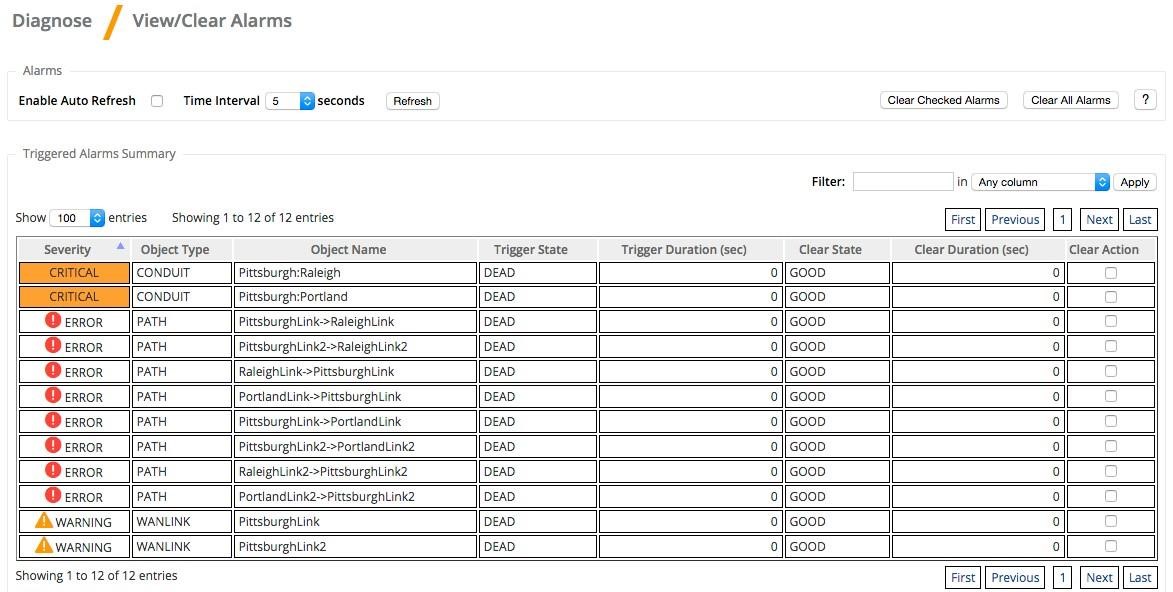Image resolution: width=1173 pixels, height=592 pixels.
Task: Click Last in top pagination
Action: [1140, 219]
